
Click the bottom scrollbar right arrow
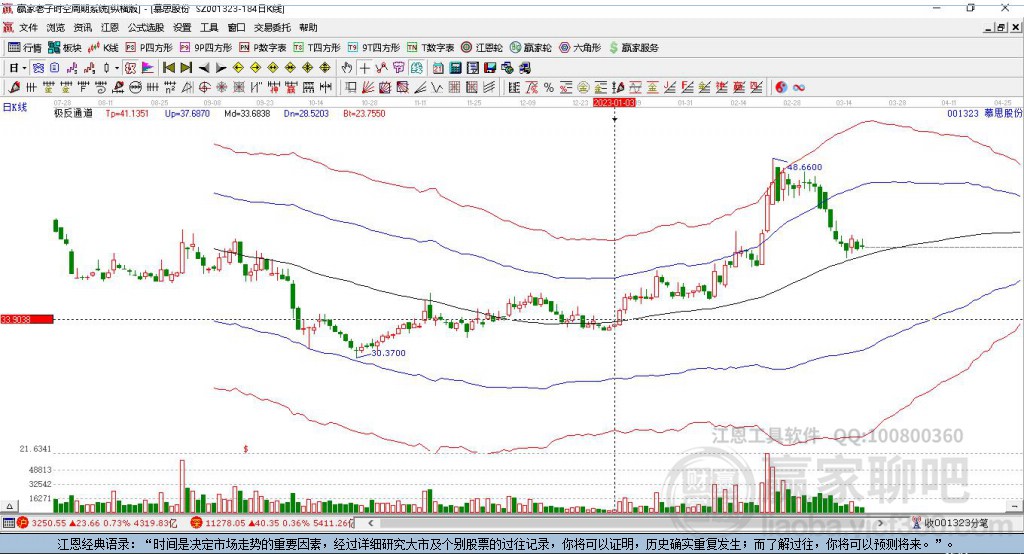tap(880, 523)
